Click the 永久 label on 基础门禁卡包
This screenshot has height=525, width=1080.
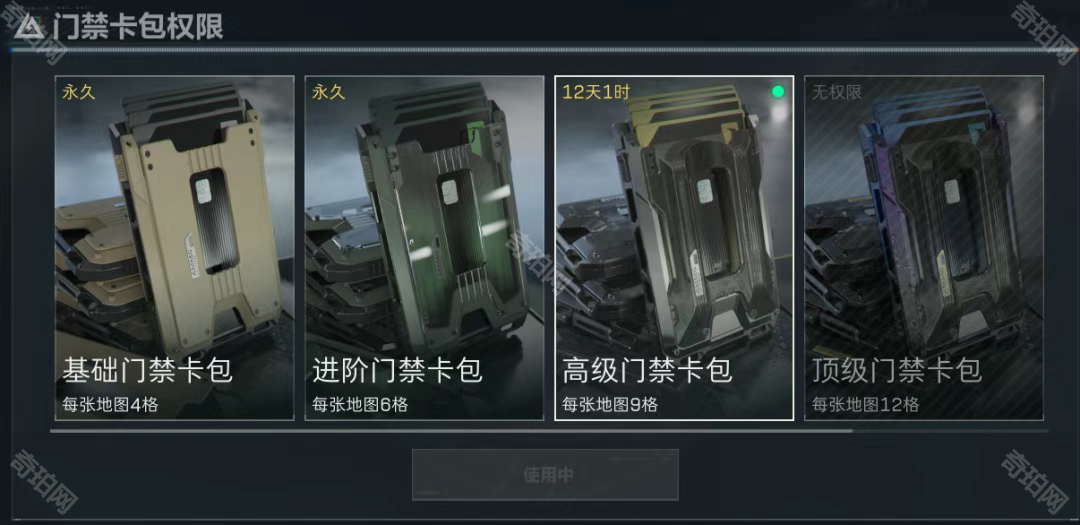(x=78, y=92)
